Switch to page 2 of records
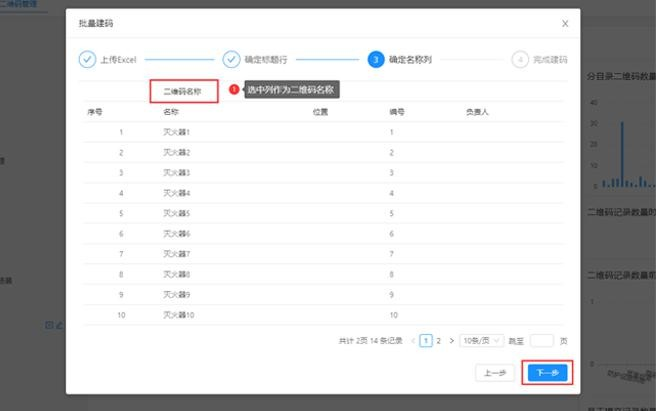Image resolution: width=656 pixels, height=411 pixels. (438, 341)
